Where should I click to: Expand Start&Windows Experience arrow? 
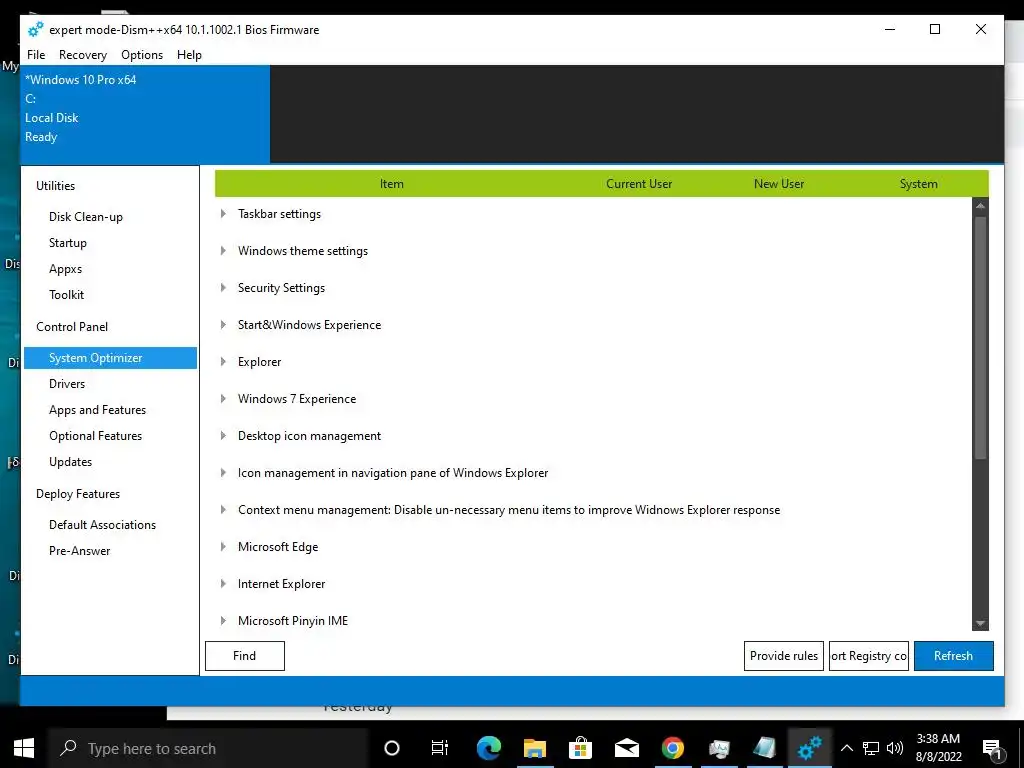[x=223, y=325]
